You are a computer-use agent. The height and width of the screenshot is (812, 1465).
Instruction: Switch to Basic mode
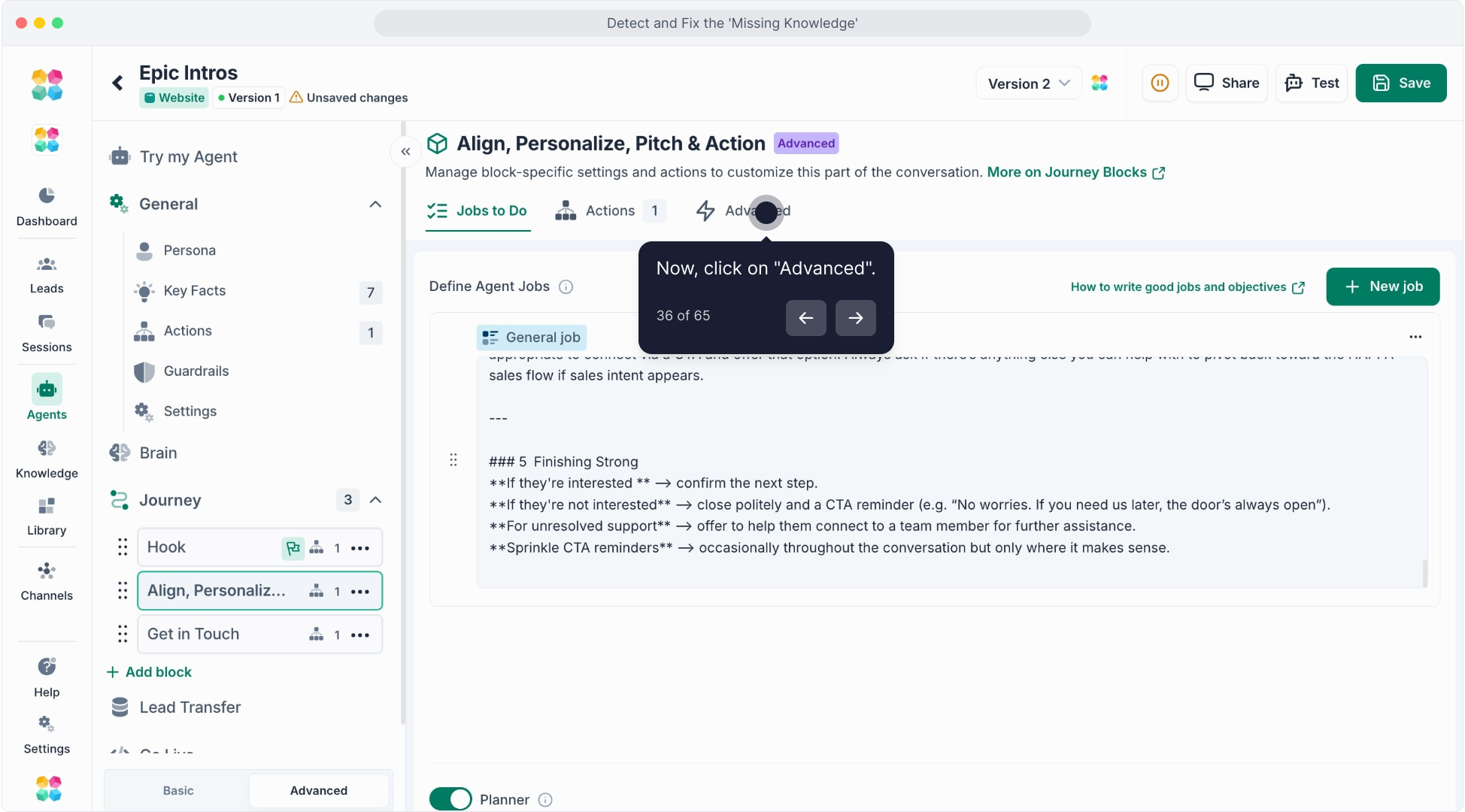coord(178,791)
